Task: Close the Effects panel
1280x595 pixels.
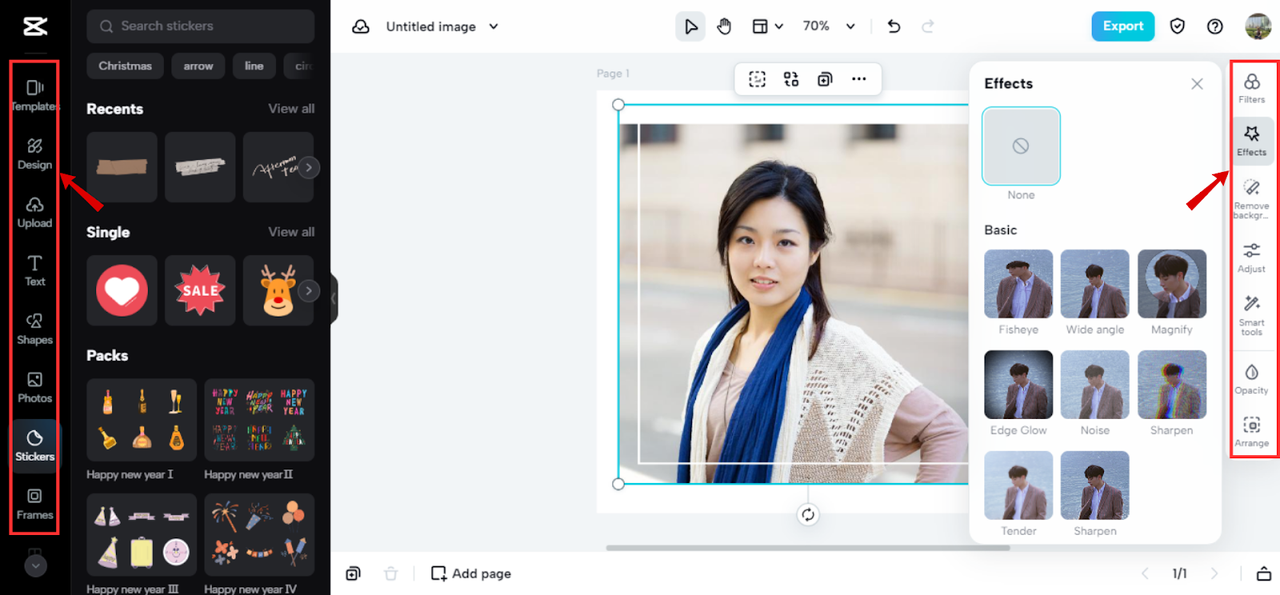Action: click(x=1197, y=84)
